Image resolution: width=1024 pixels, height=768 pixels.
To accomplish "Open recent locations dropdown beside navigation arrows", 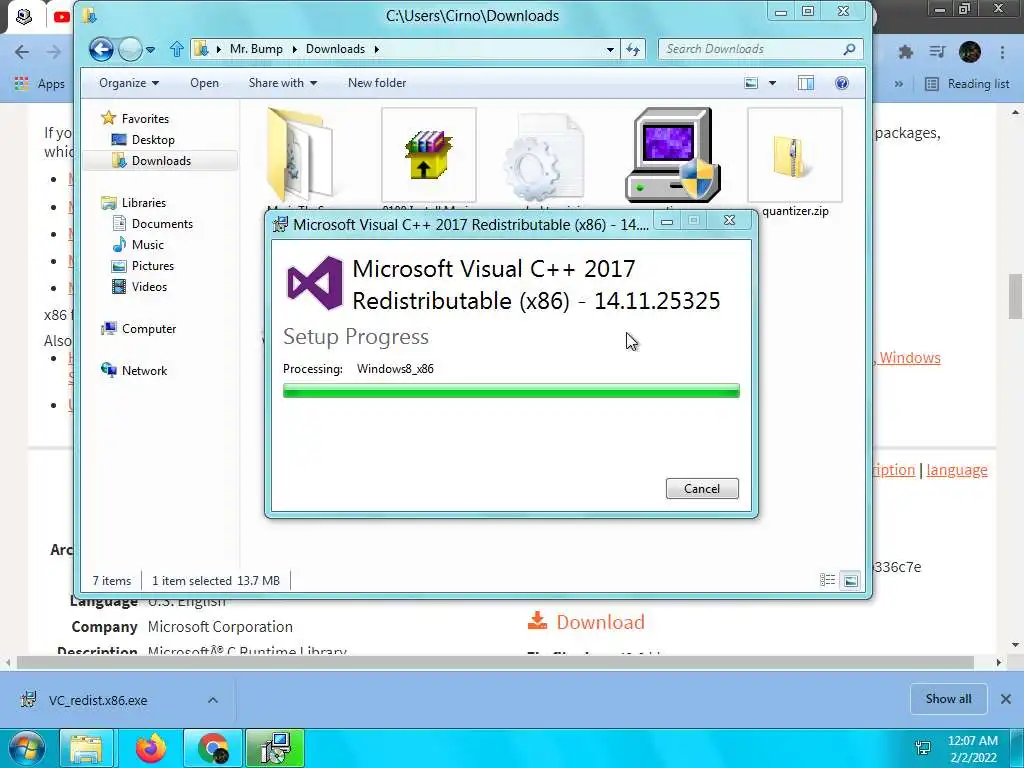I will (x=151, y=50).
